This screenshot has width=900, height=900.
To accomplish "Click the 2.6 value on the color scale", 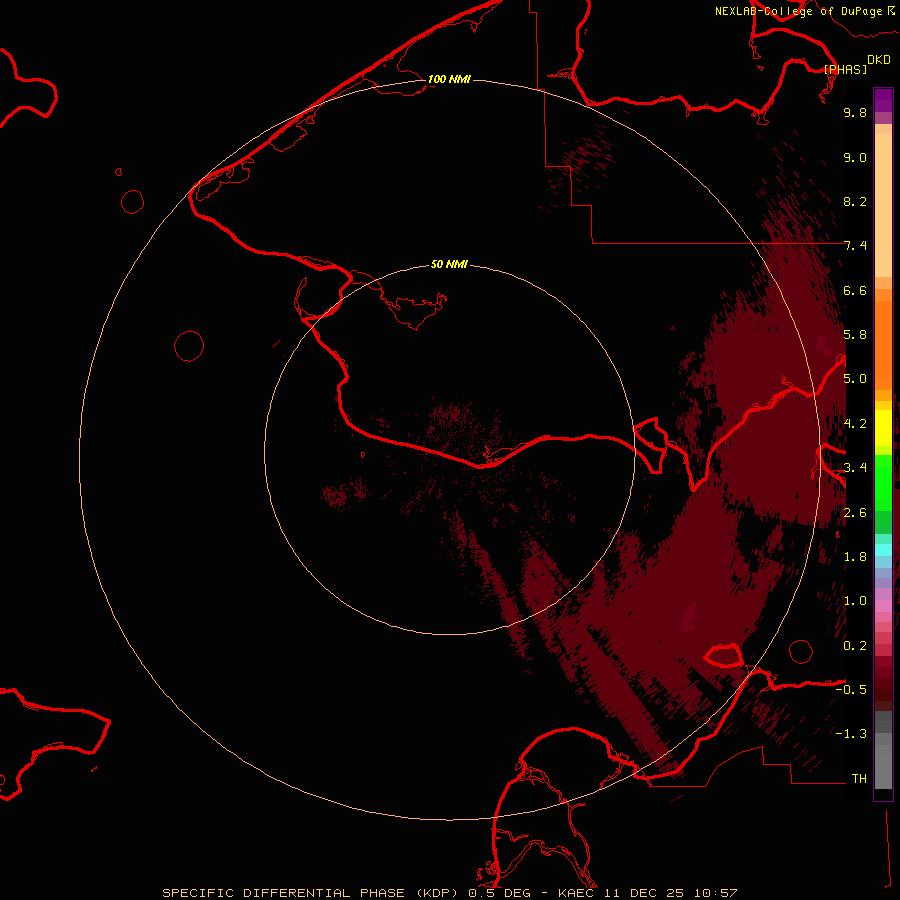I will (855, 513).
